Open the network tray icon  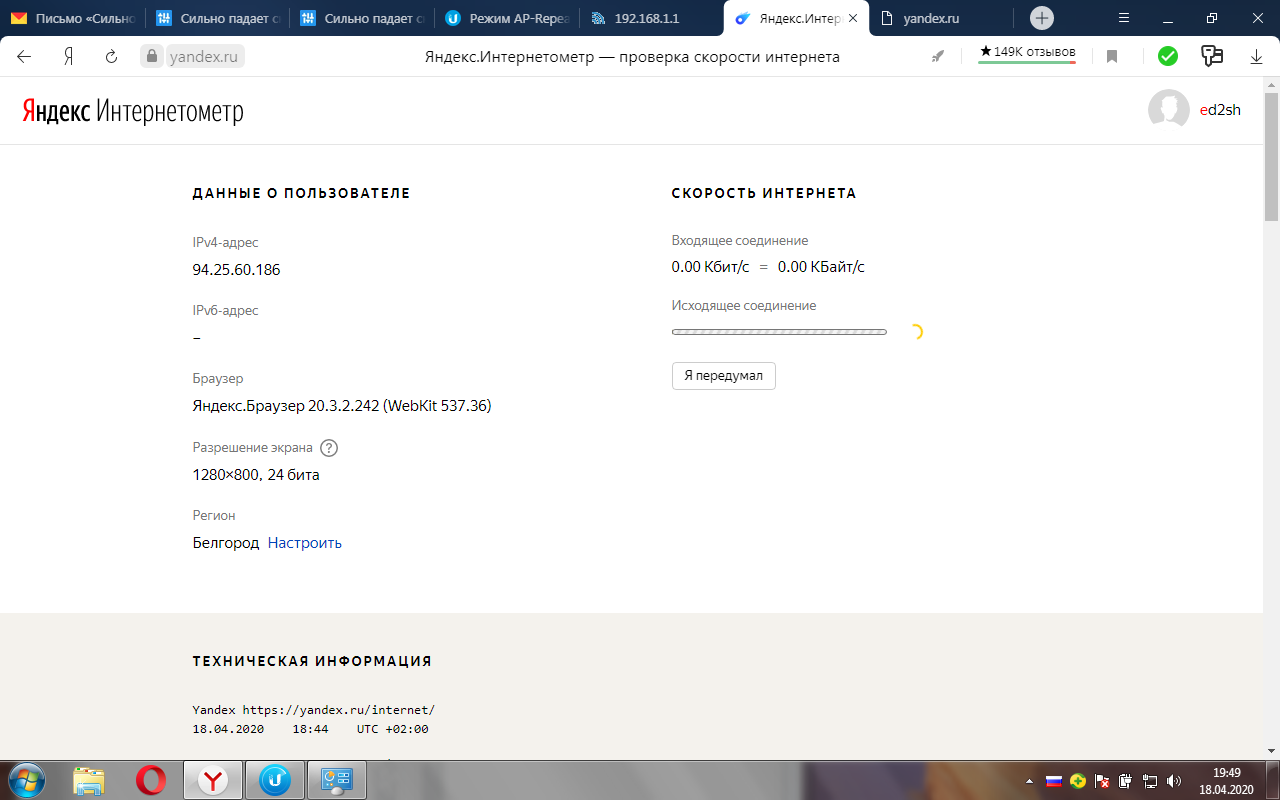click(x=1150, y=781)
